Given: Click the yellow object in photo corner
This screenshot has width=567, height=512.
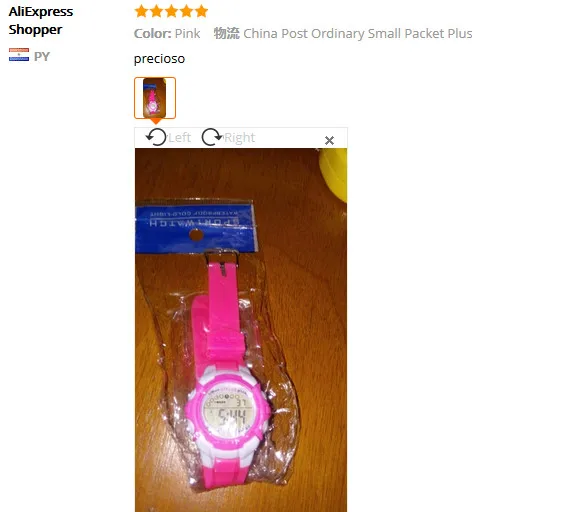Looking at the screenshot, I should 333,174.
